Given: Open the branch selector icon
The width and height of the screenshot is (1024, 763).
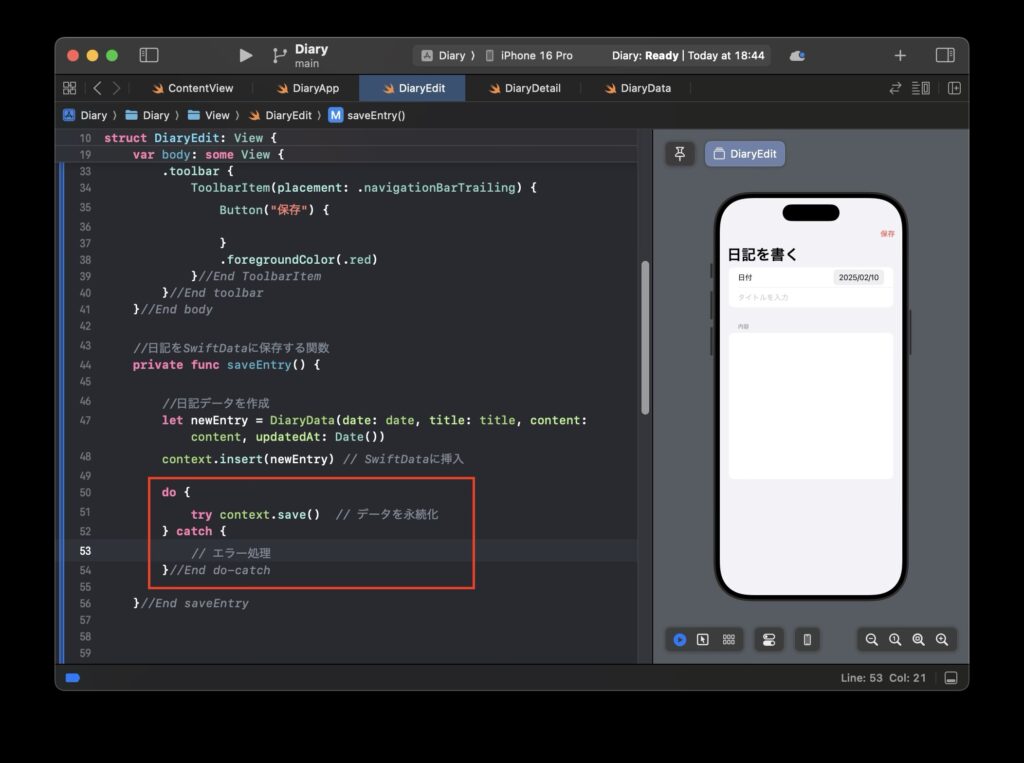Looking at the screenshot, I should coord(280,56).
